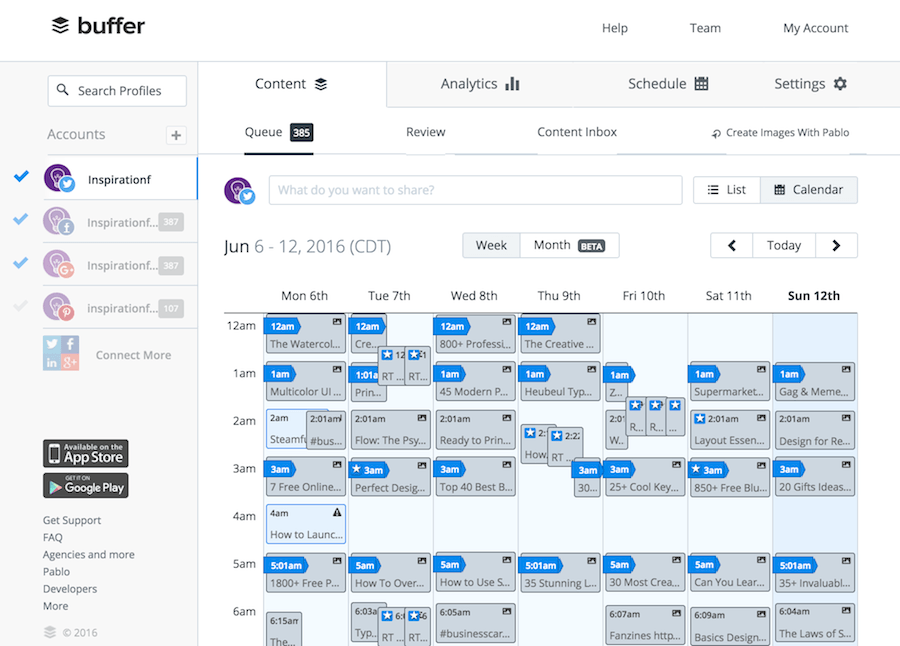Open the Supermarket... Saturday 1am post

730,381
